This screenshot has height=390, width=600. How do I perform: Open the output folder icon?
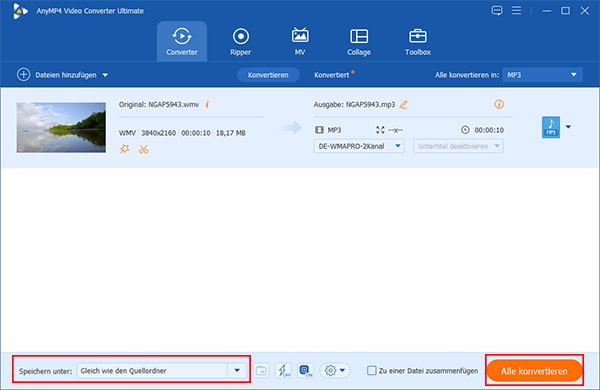coord(261,370)
